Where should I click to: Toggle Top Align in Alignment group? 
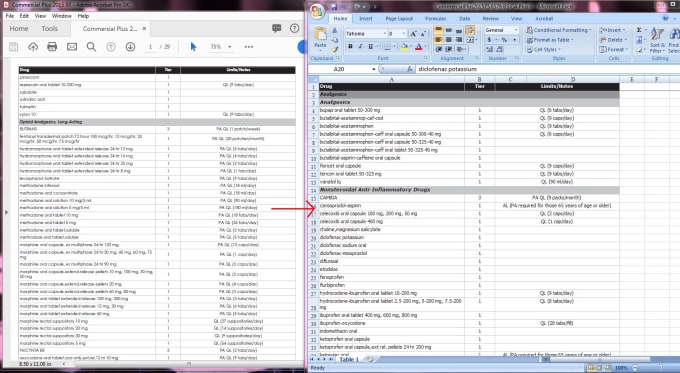pyautogui.click(x=438, y=30)
